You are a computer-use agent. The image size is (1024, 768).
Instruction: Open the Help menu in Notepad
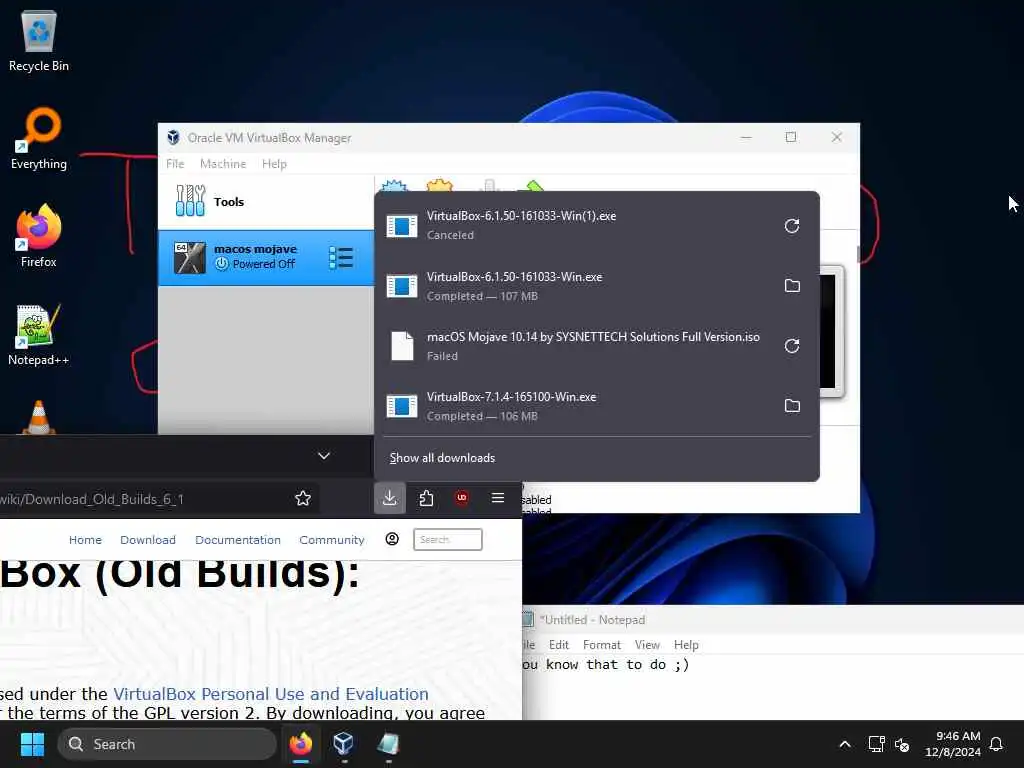(686, 645)
